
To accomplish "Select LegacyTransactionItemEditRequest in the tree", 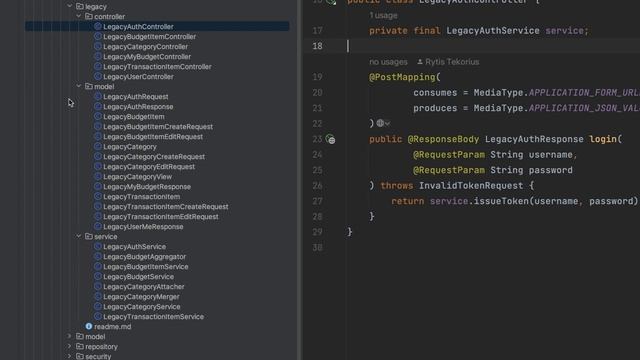I will (x=161, y=216).
